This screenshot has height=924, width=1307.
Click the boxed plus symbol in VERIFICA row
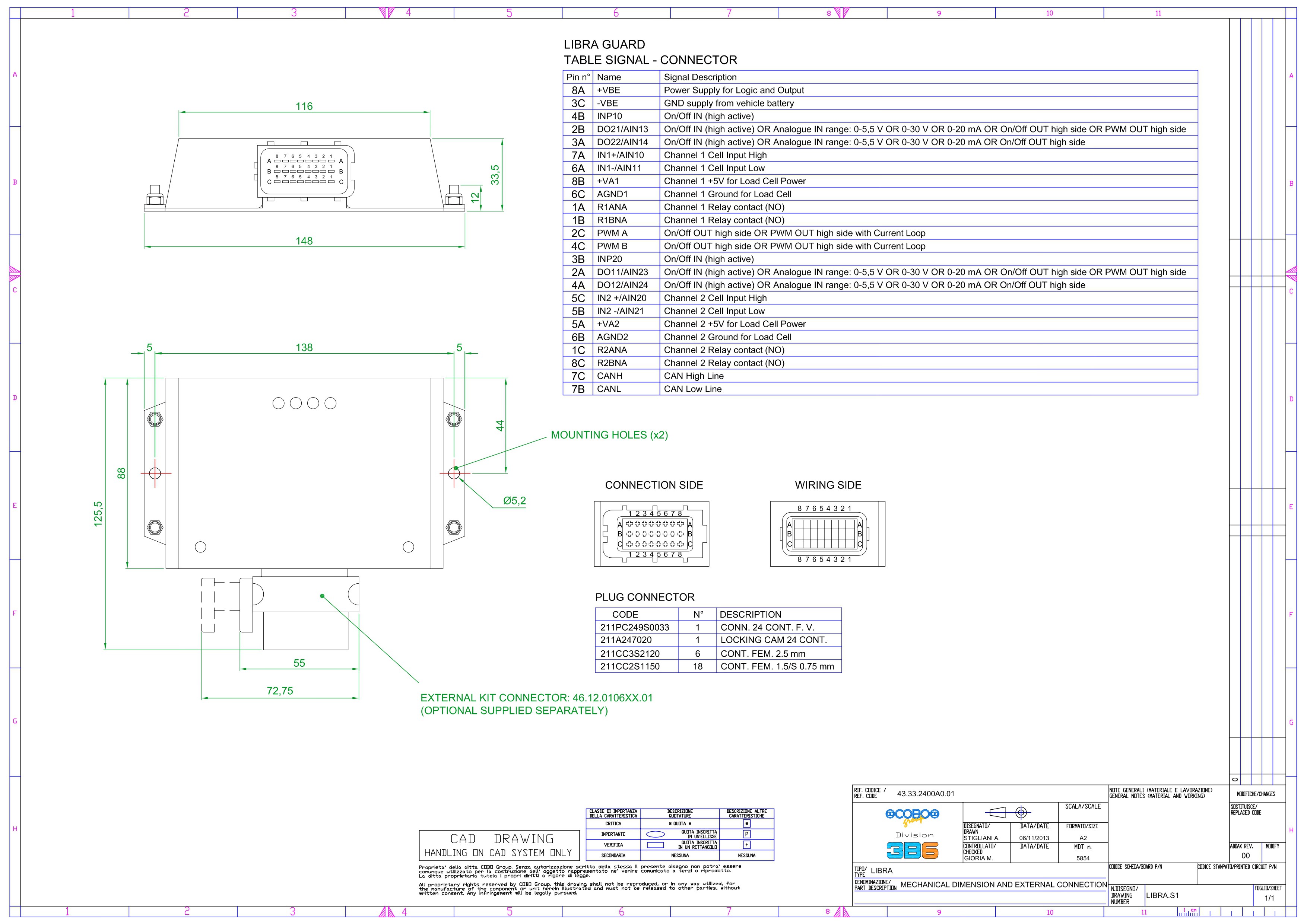click(746, 845)
